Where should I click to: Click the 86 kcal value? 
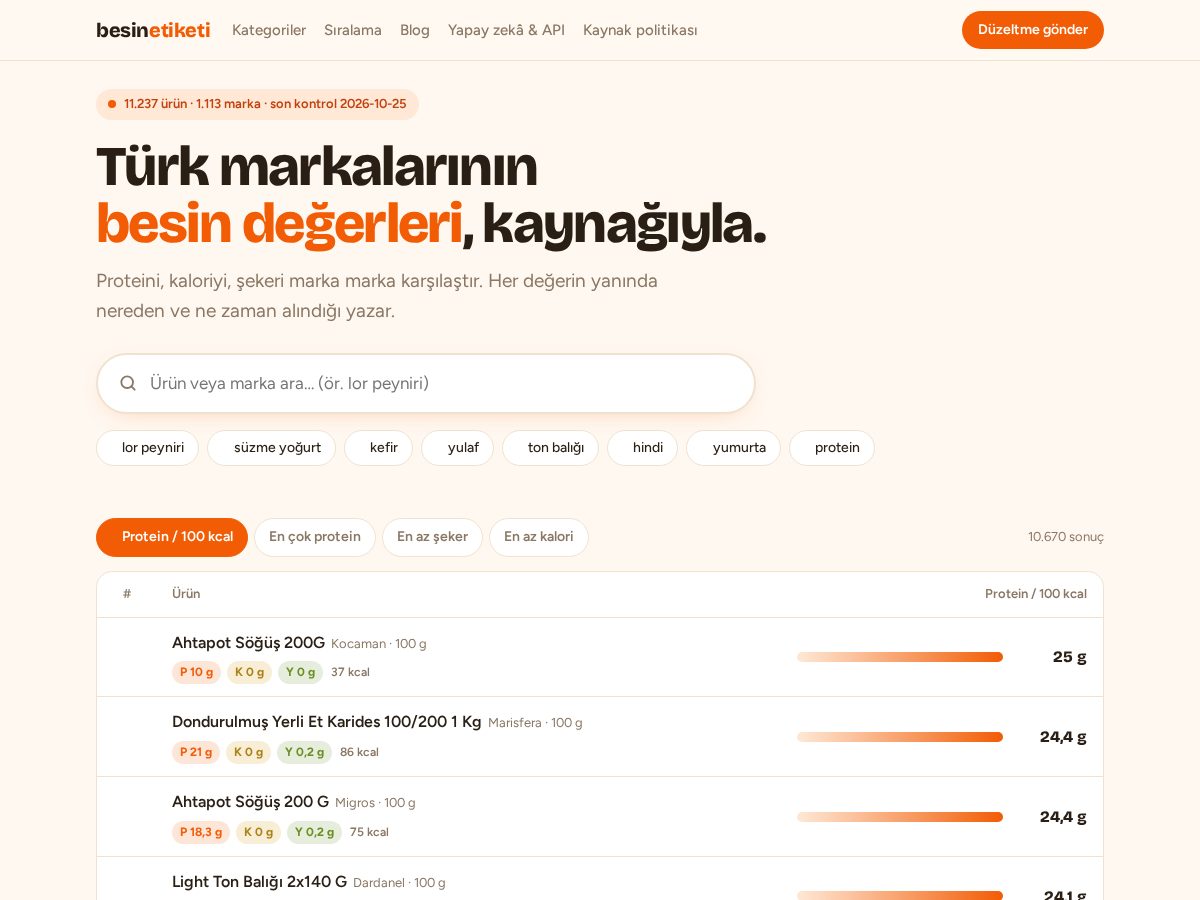pyautogui.click(x=359, y=752)
